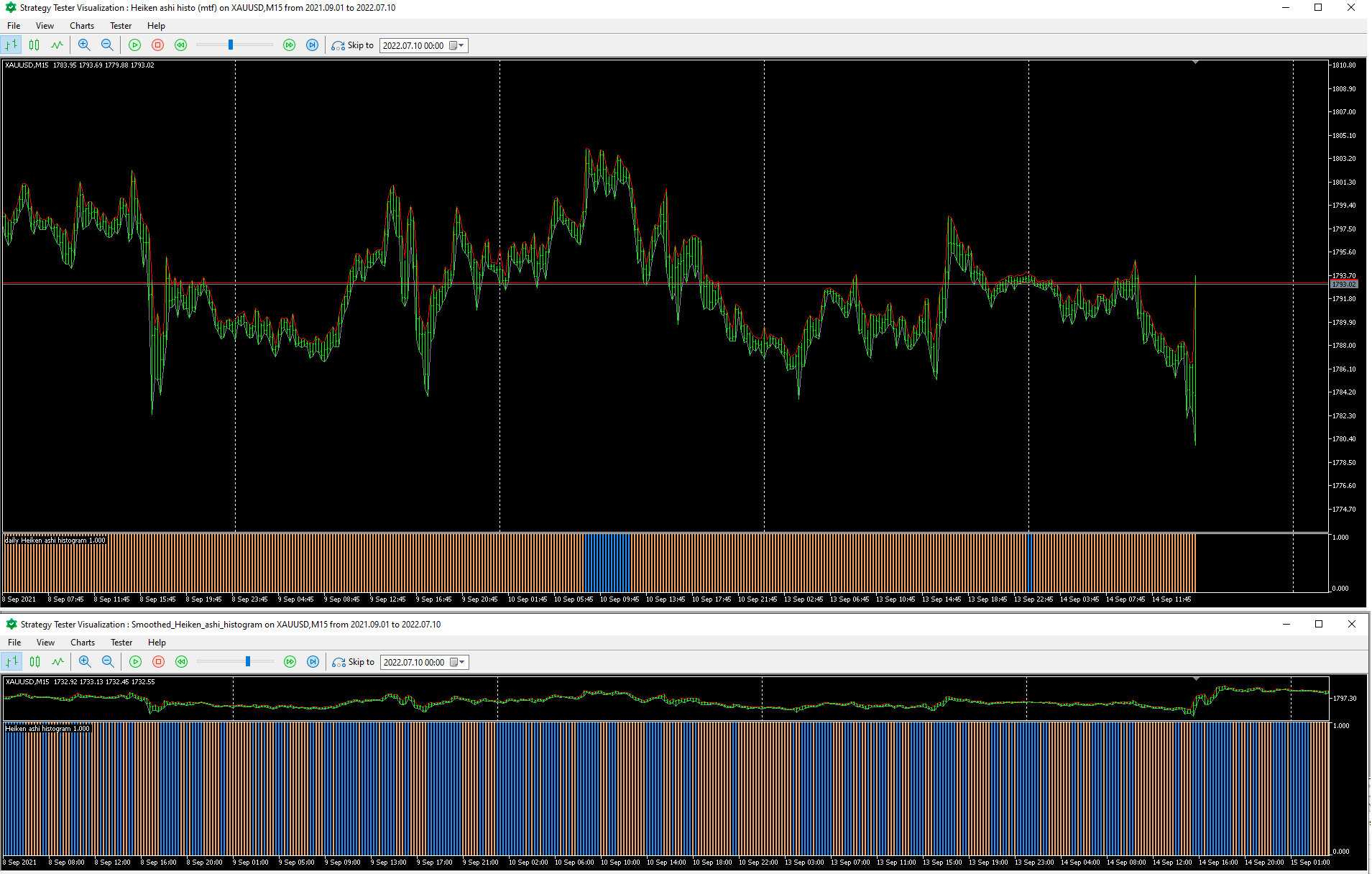This screenshot has height=874, width=1372.
Task: Select bar chart mode in bottom window
Action: pyautogui.click(x=12, y=662)
